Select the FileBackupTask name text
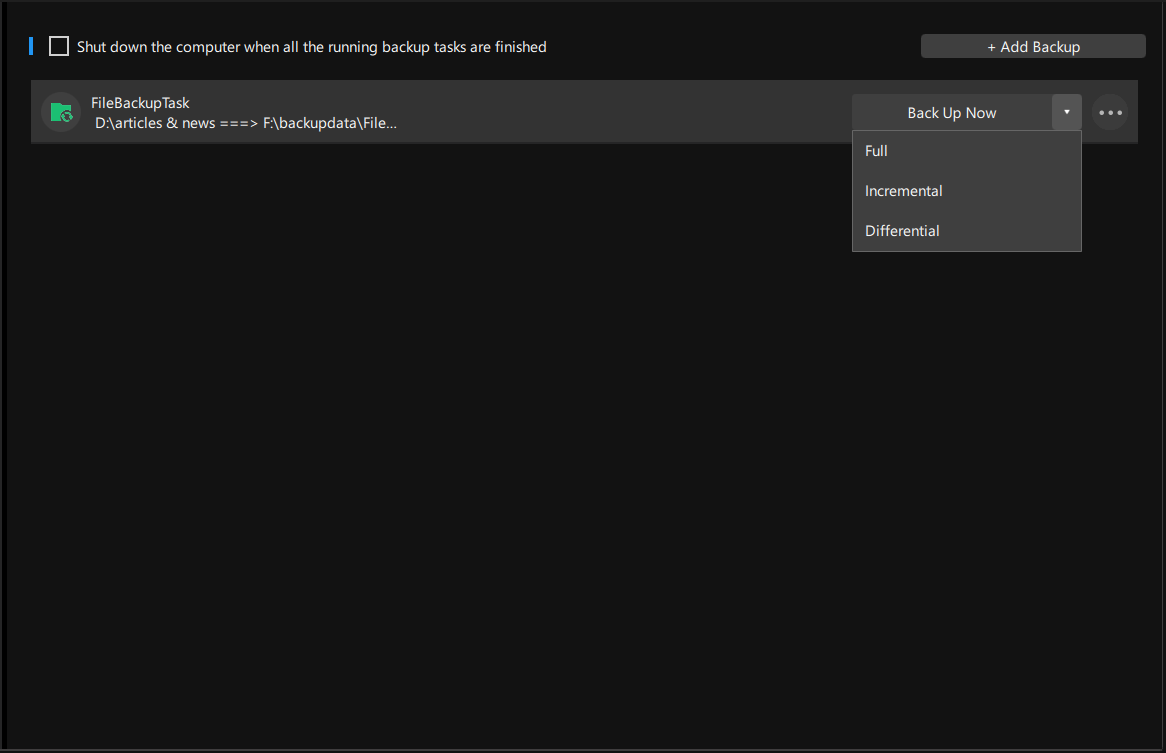Screen dimensions: 1166x753 pos(140,103)
